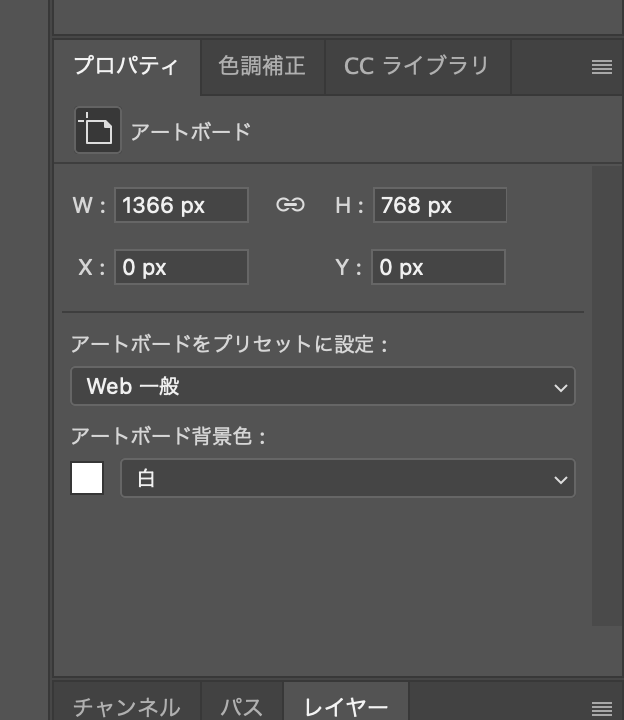Image resolution: width=624 pixels, height=720 pixels.
Task: Toggle the link between width and height
Action: click(x=290, y=206)
